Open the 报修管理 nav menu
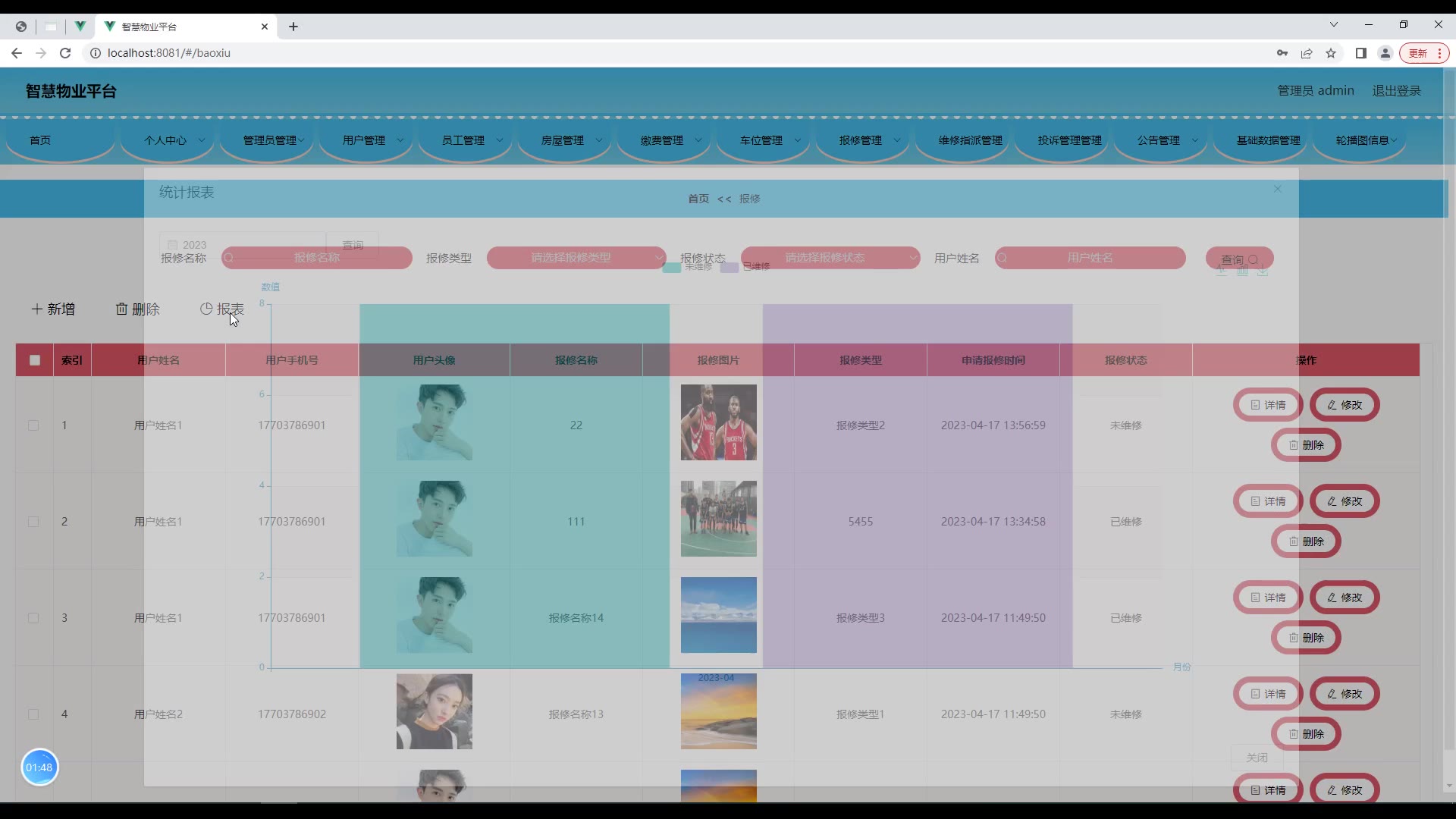The height and width of the screenshot is (819, 1456). (x=864, y=140)
